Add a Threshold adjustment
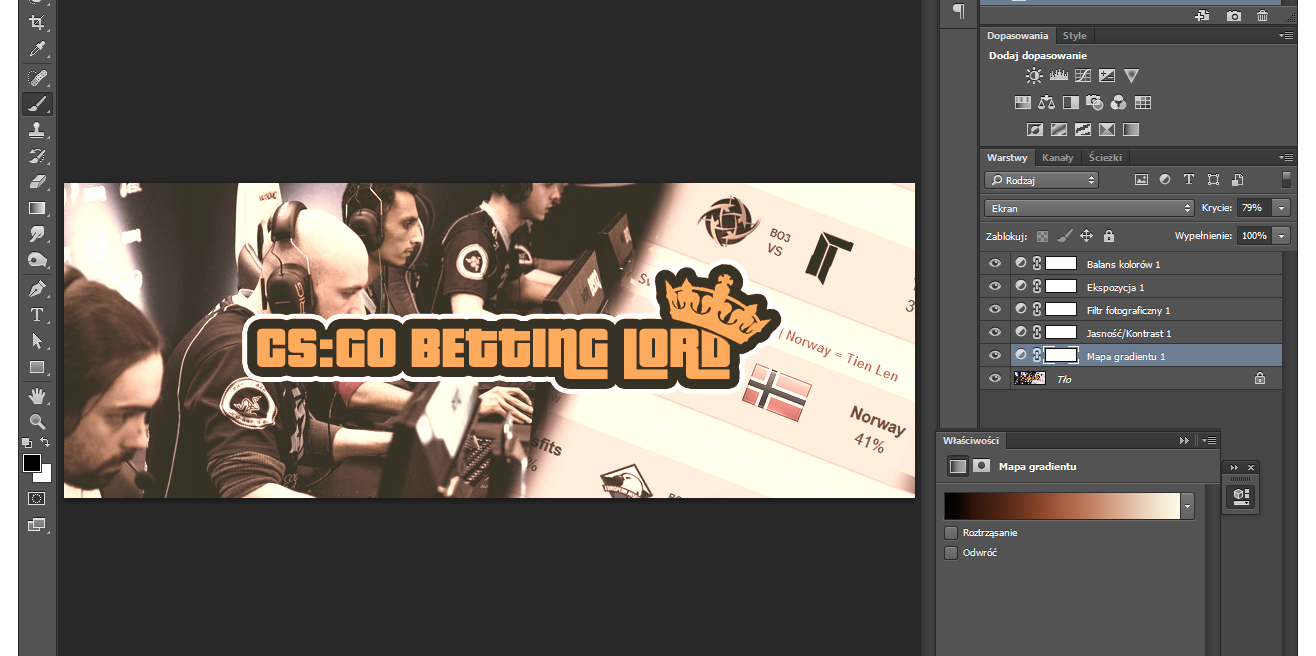The height and width of the screenshot is (656, 1316). tap(1083, 129)
